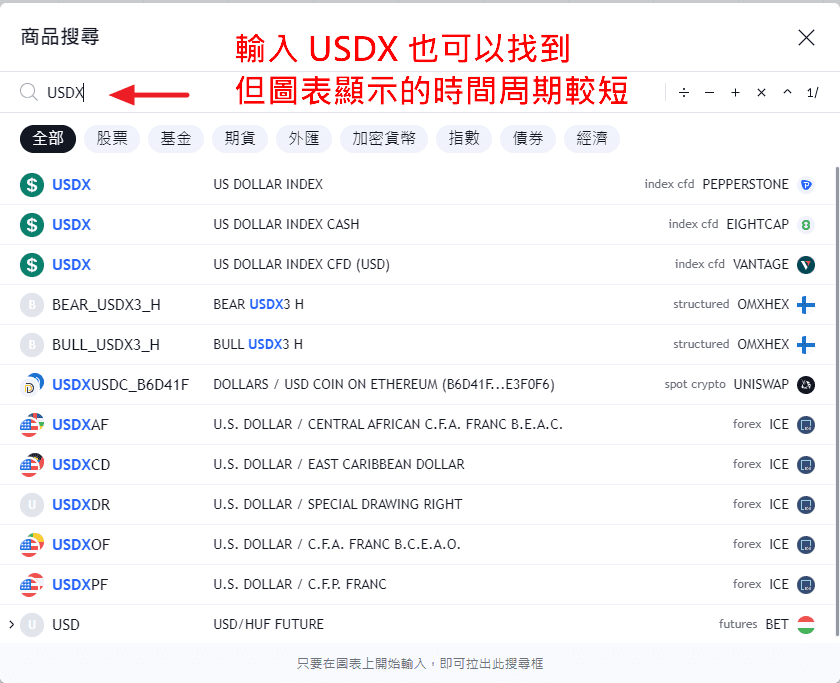Screen dimensions: 840x683
Task: Click the USDXOF currency pair flag icon
Action: (32, 545)
